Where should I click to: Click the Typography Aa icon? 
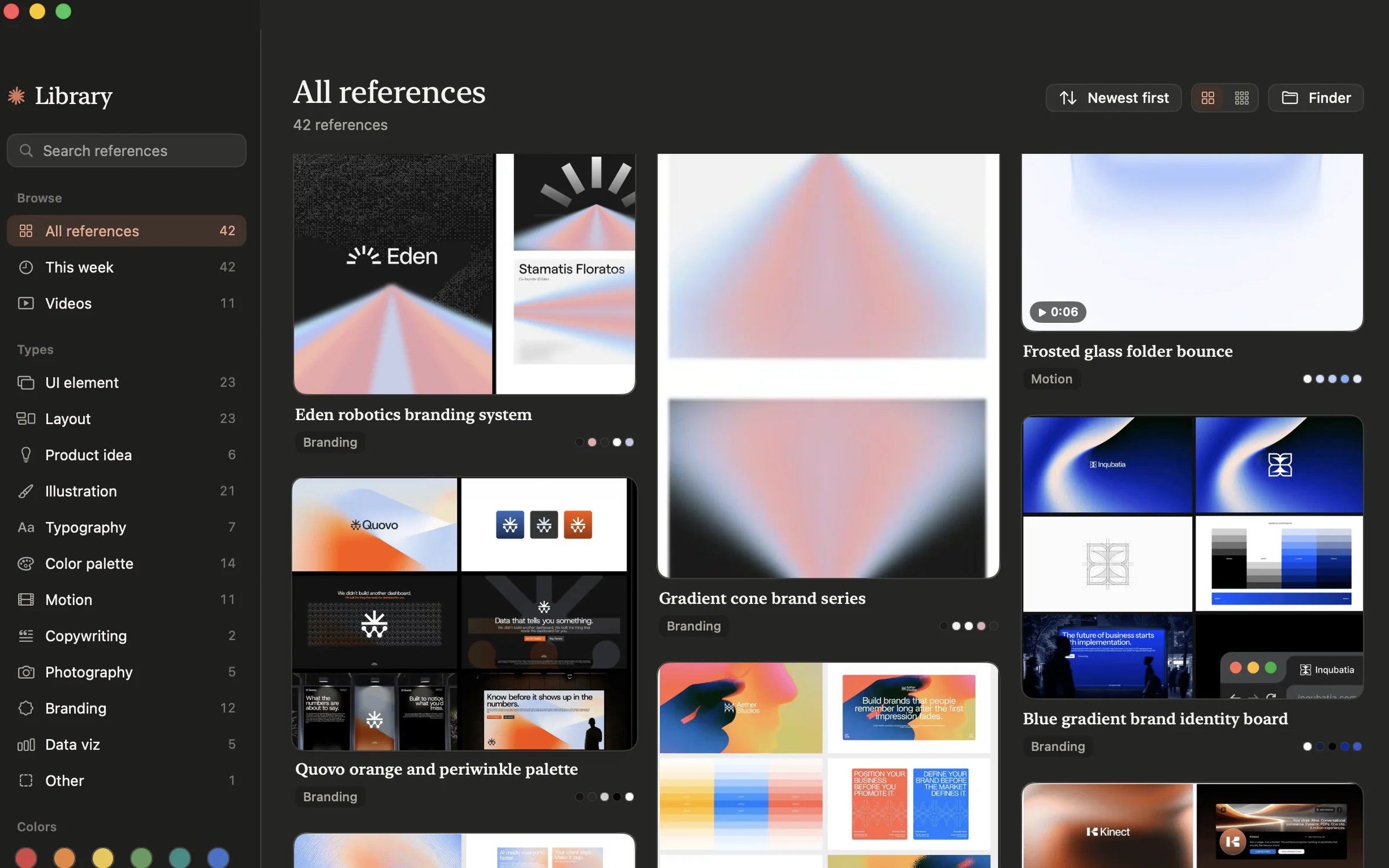coord(25,527)
